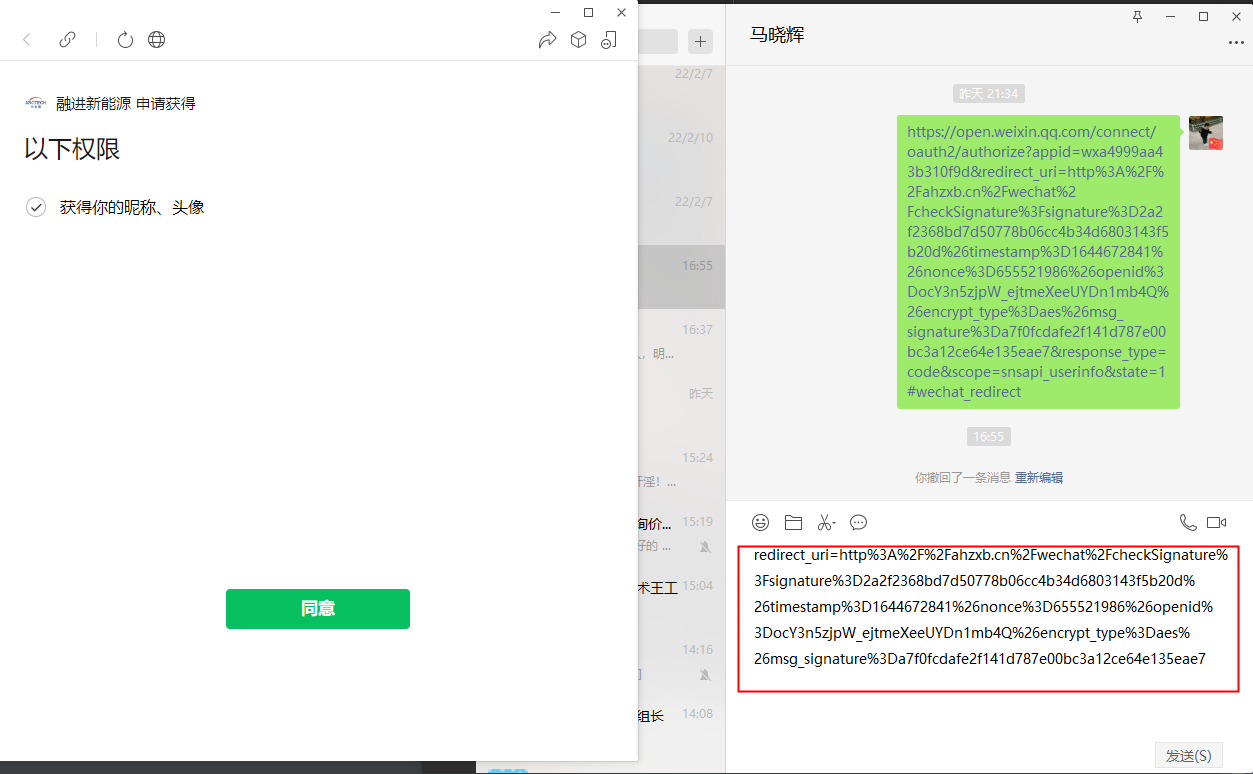Toggle the nickname and avatar permission checkmark
Viewport: 1253px width, 774px height.
tap(36, 207)
